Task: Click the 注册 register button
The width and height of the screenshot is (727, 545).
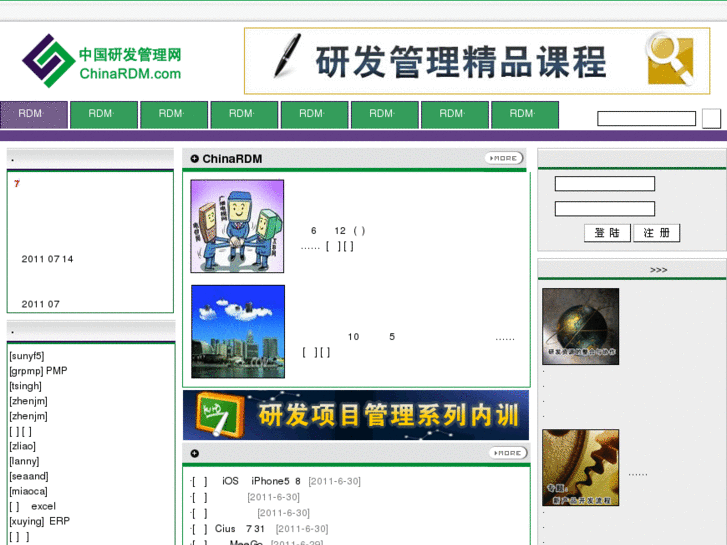Action: [x=657, y=233]
